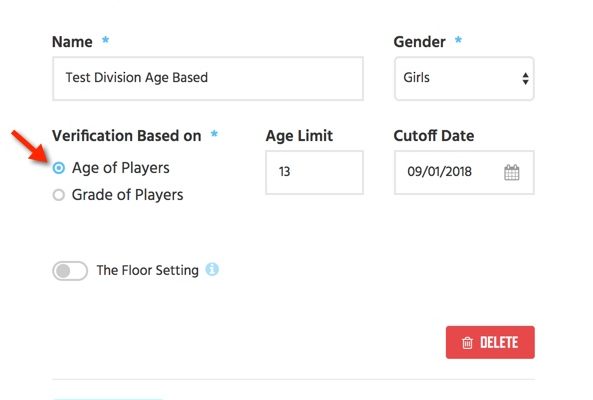593x400 pixels.
Task: Click into the Name text field
Action: 208,79
